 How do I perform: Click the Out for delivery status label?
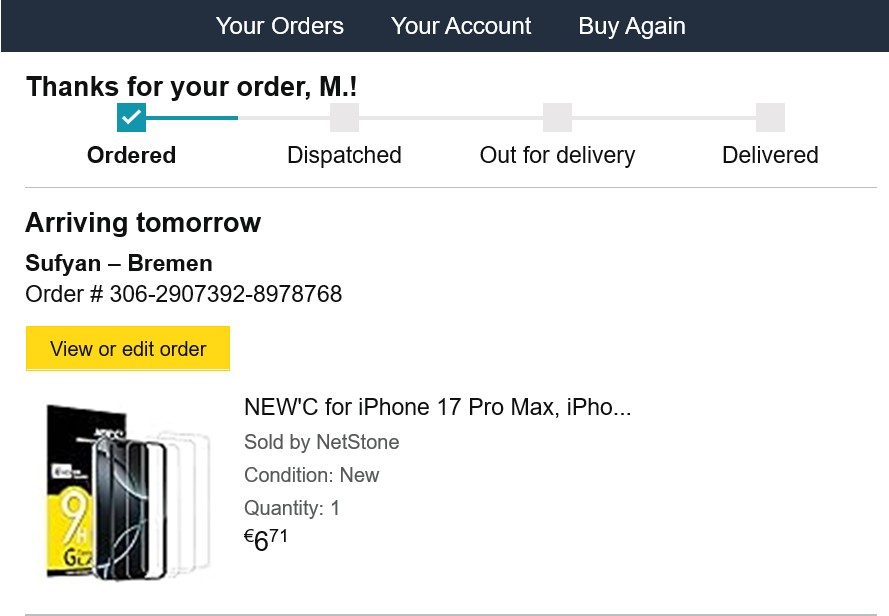[x=557, y=155]
